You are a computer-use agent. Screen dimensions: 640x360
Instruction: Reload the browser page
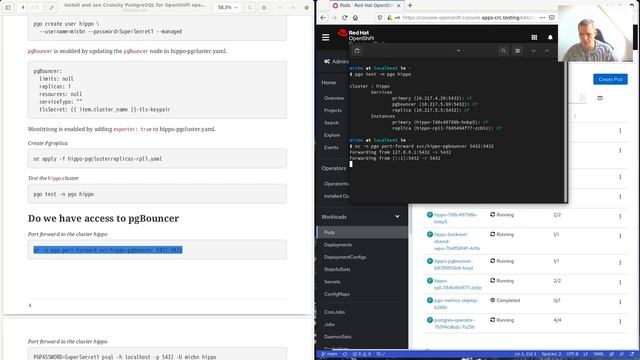(x=345, y=18)
